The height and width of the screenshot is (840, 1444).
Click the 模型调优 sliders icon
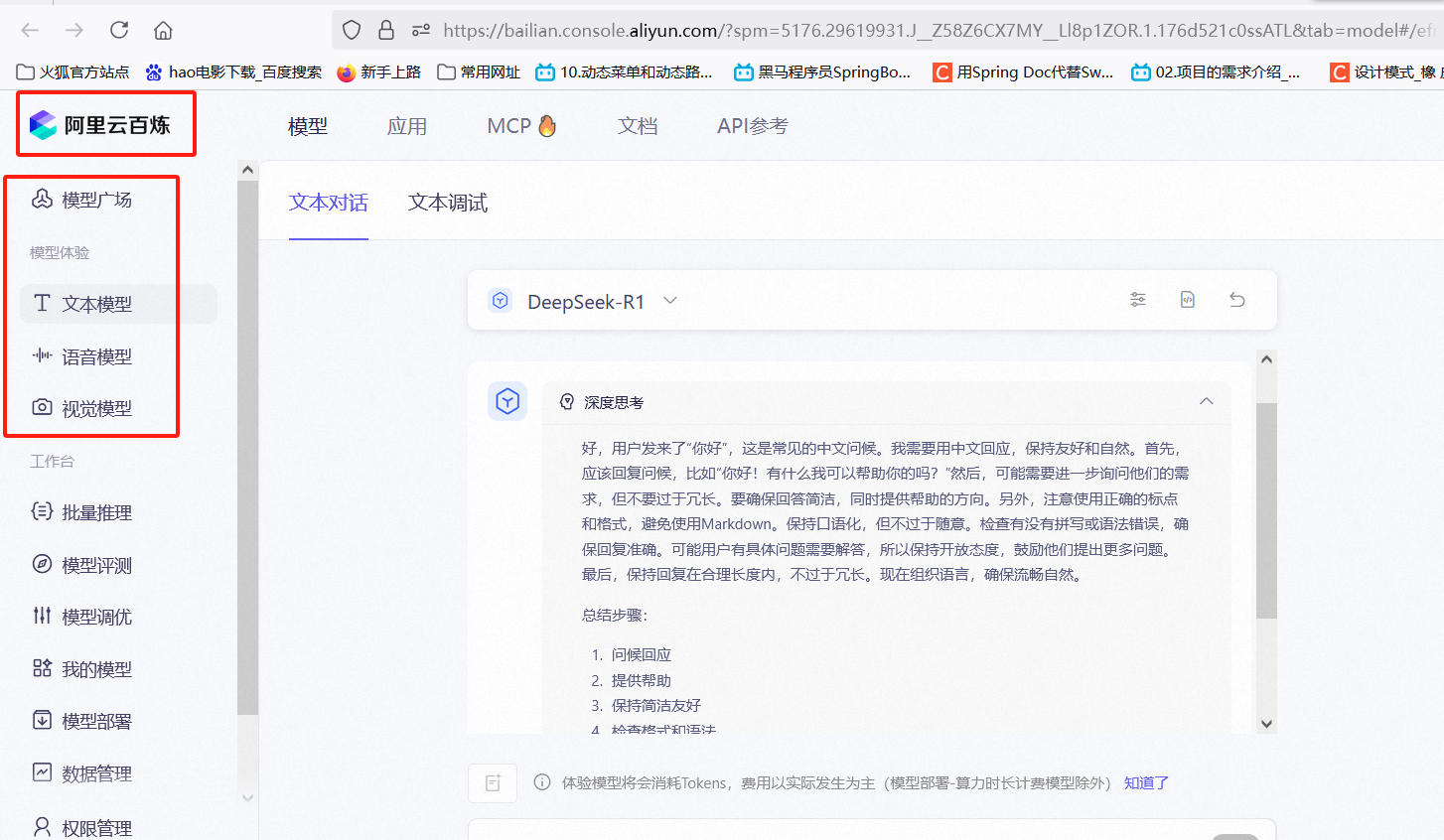[x=42, y=616]
